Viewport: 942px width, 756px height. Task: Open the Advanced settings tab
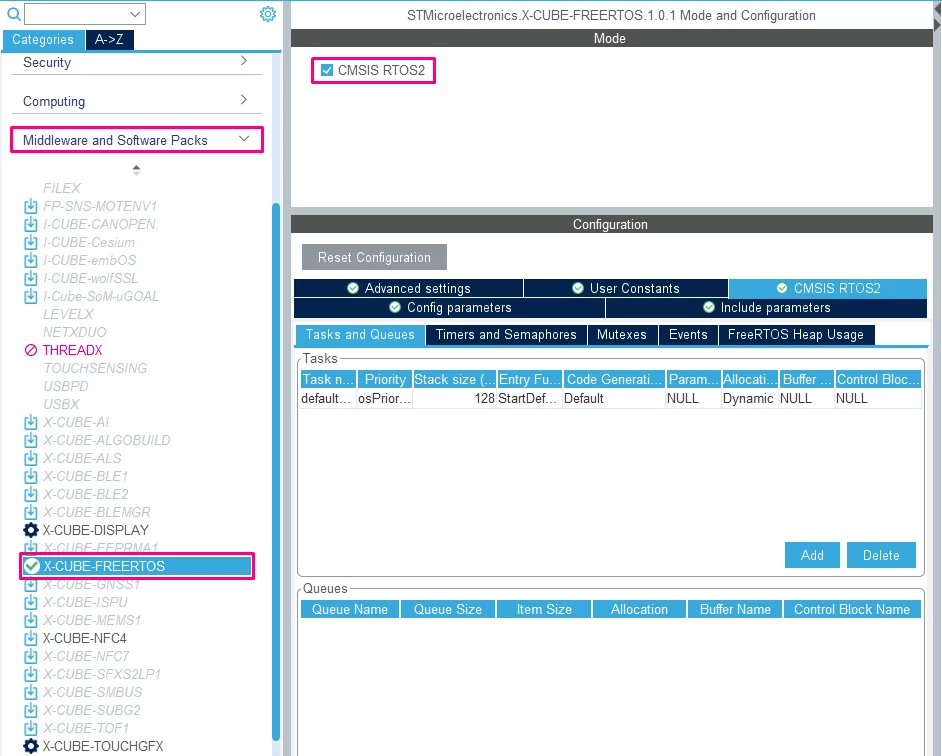[409, 288]
